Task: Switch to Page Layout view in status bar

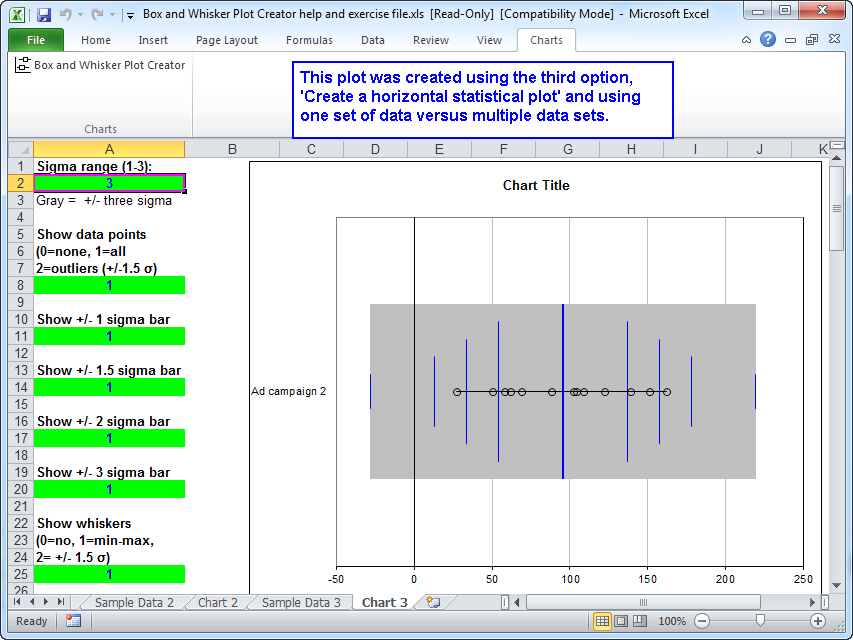Action: [622, 621]
